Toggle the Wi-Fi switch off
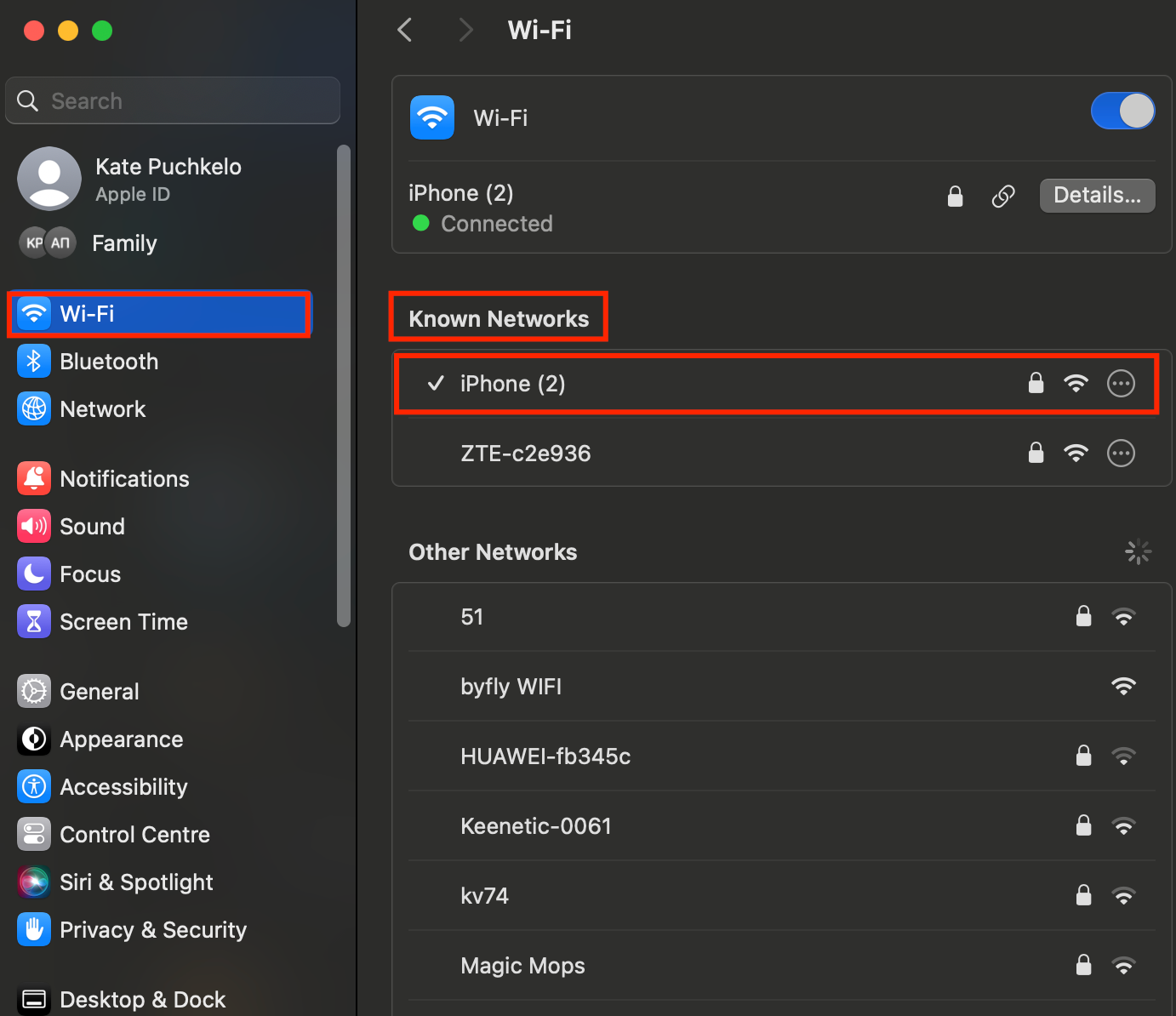The height and width of the screenshot is (1016, 1176). (1122, 111)
